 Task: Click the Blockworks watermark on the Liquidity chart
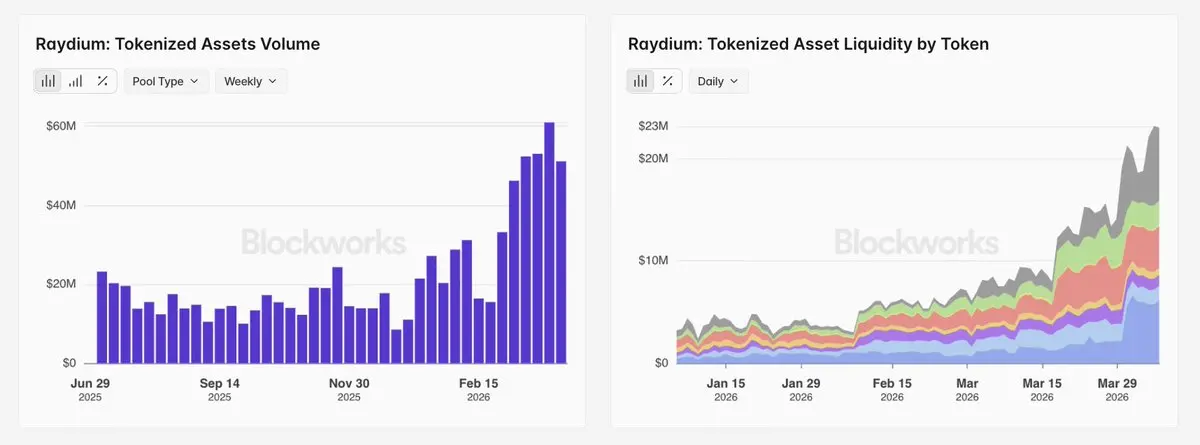(916, 242)
